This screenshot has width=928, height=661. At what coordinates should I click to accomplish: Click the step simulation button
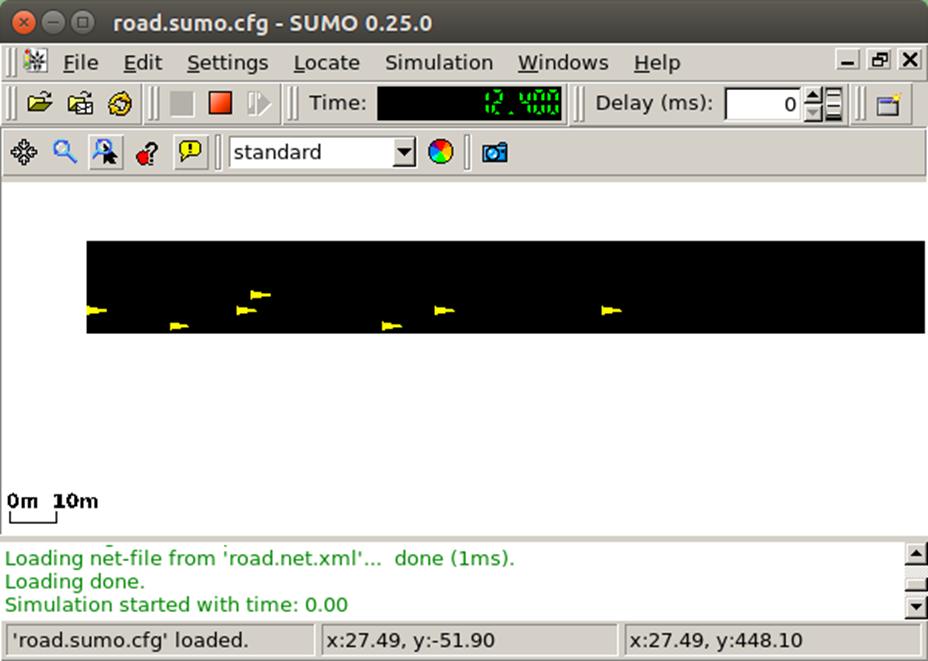click(x=259, y=104)
